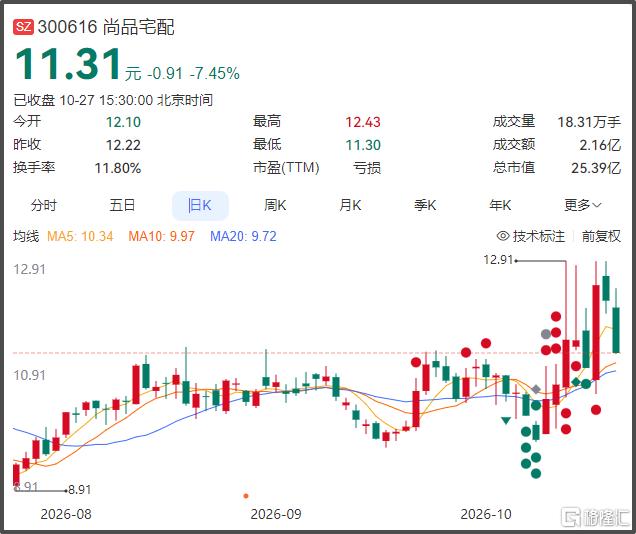Click the gray diamond chart marker

pyautogui.click(x=536, y=390)
